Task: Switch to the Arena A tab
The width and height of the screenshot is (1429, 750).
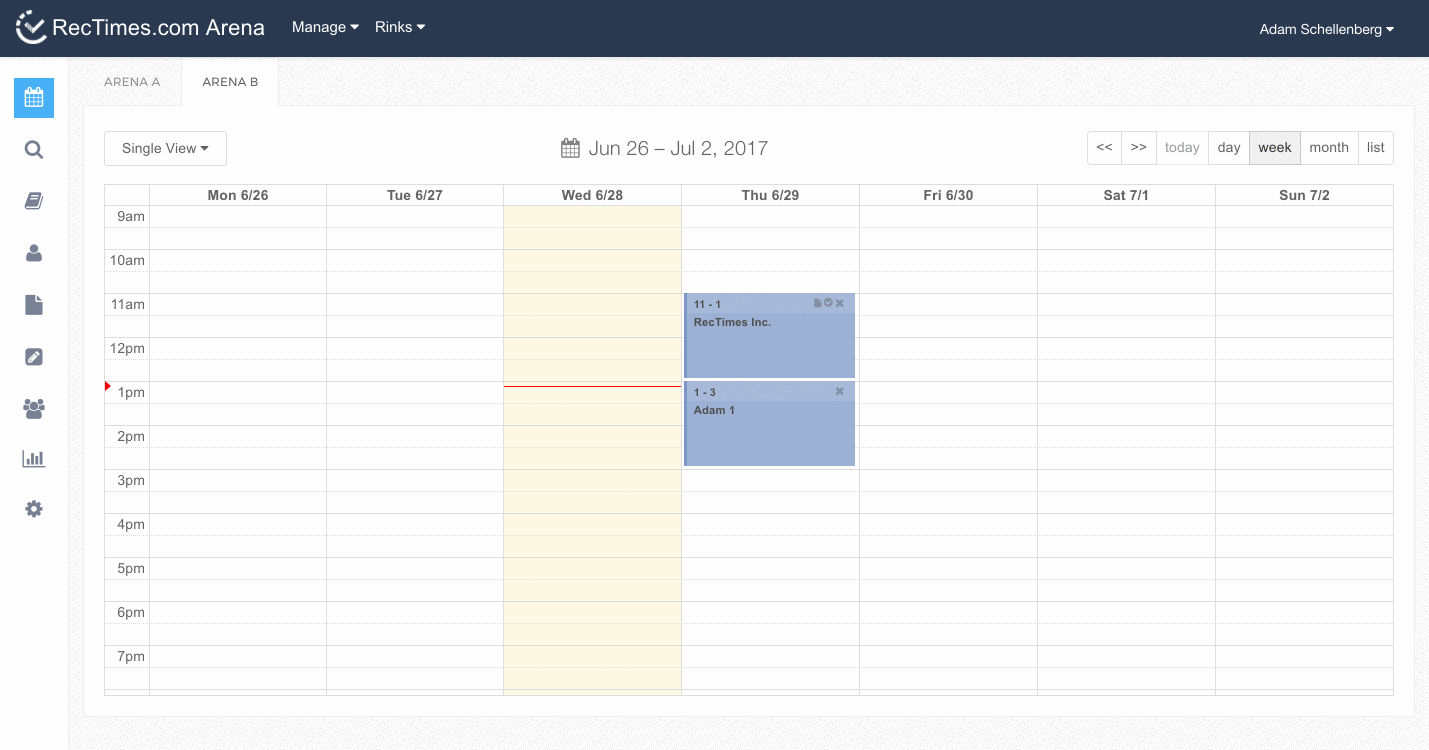Action: [132, 82]
